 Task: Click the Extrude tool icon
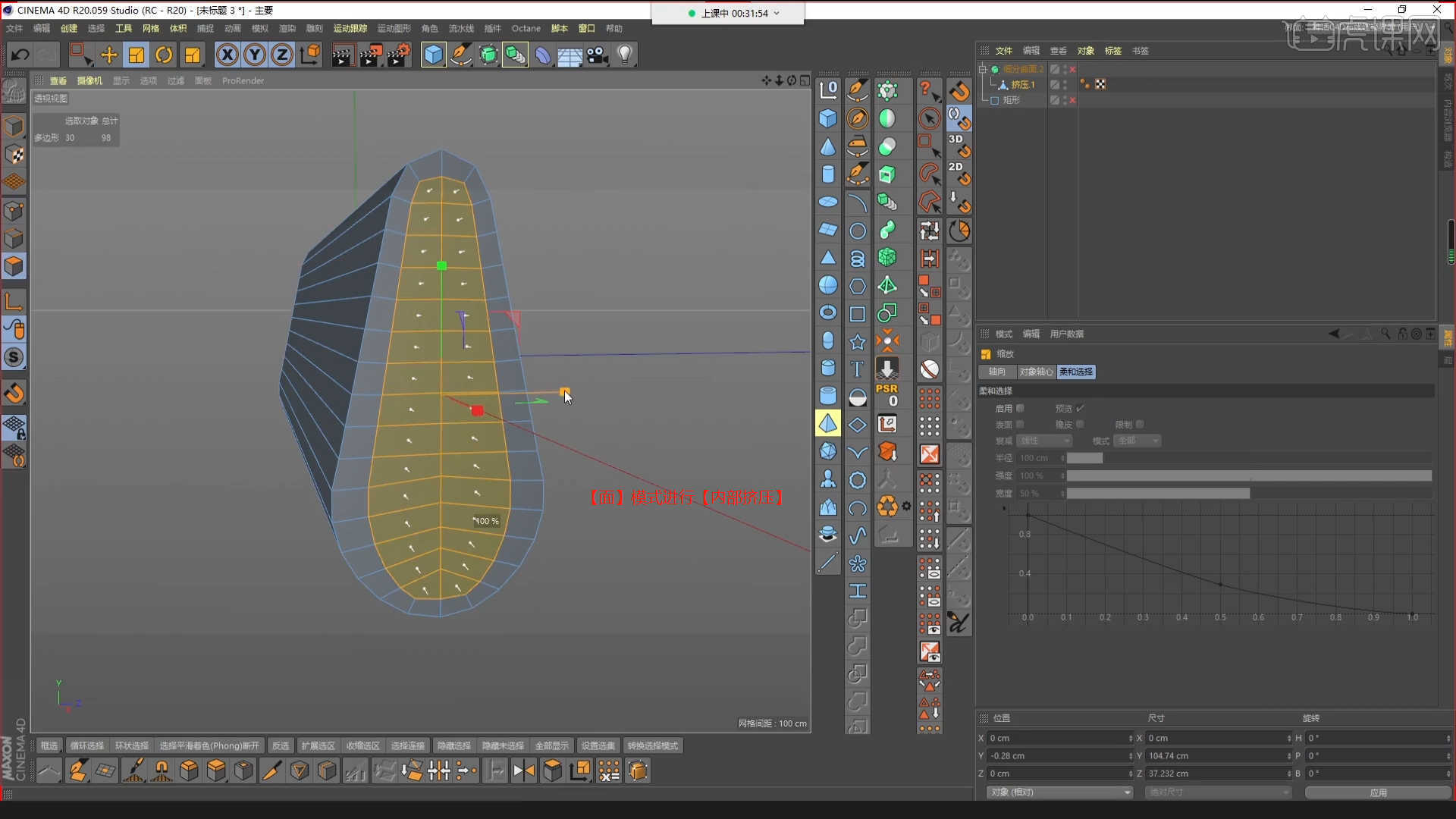[216, 770]
